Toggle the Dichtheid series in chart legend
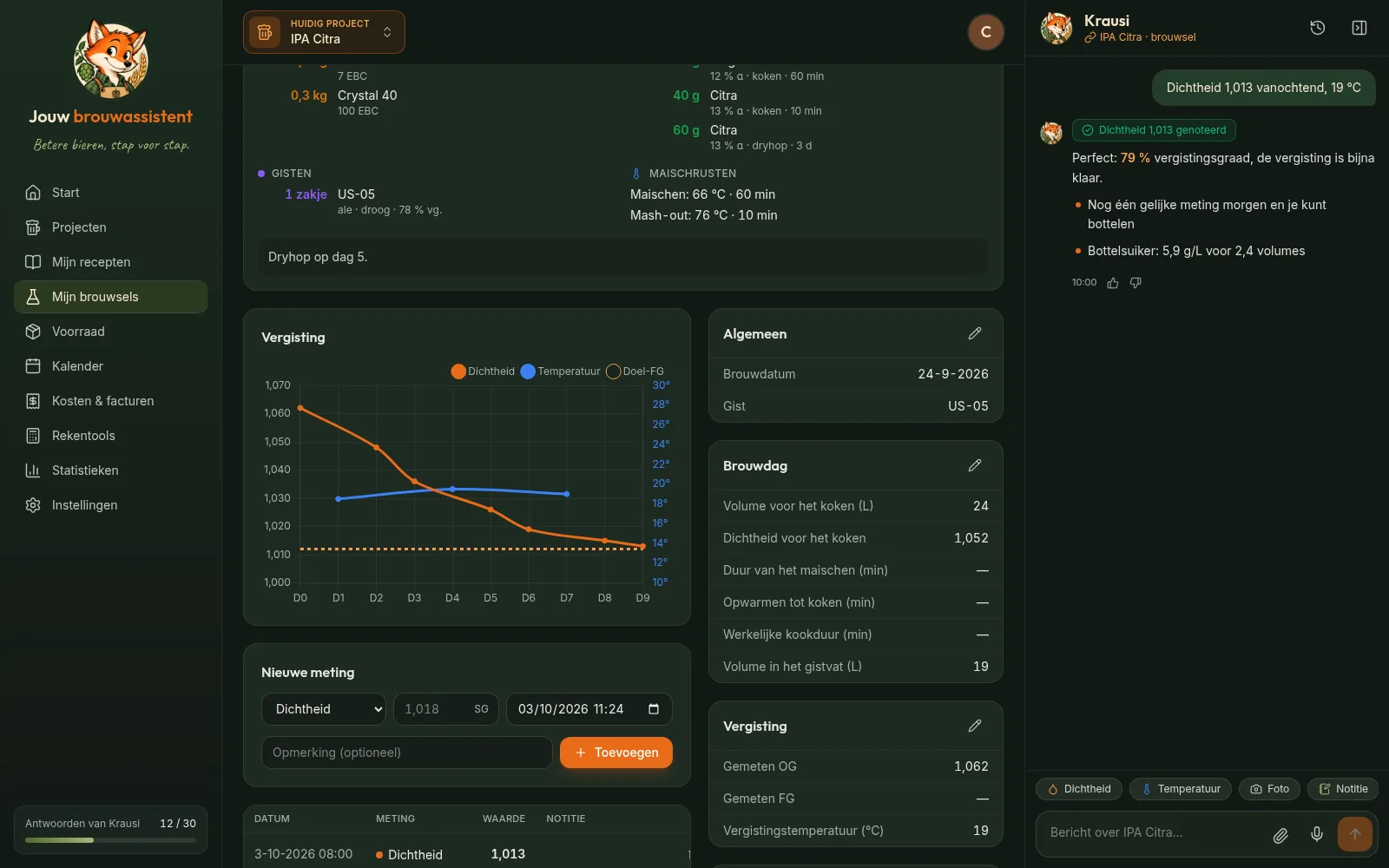Screen dimensions: 1389x868 (x=483, y=372)
